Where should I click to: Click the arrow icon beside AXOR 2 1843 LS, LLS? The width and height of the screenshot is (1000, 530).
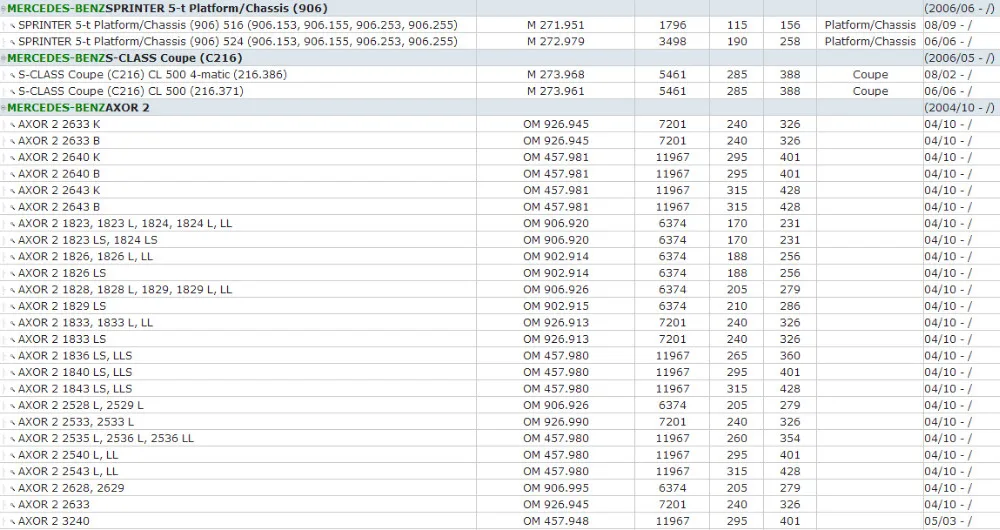12,390
